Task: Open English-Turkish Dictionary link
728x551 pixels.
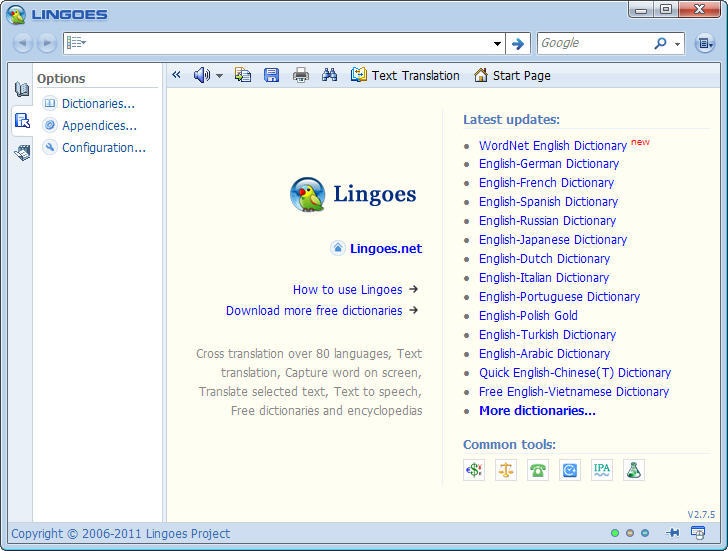Action: 547,335
